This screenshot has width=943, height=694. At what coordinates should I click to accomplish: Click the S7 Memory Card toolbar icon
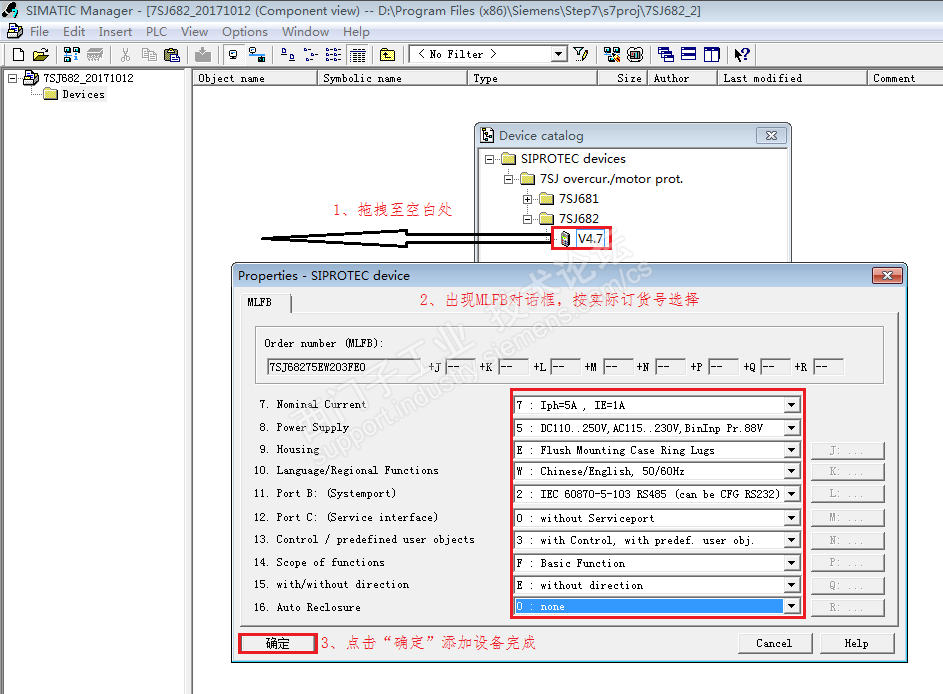(95, 55)
